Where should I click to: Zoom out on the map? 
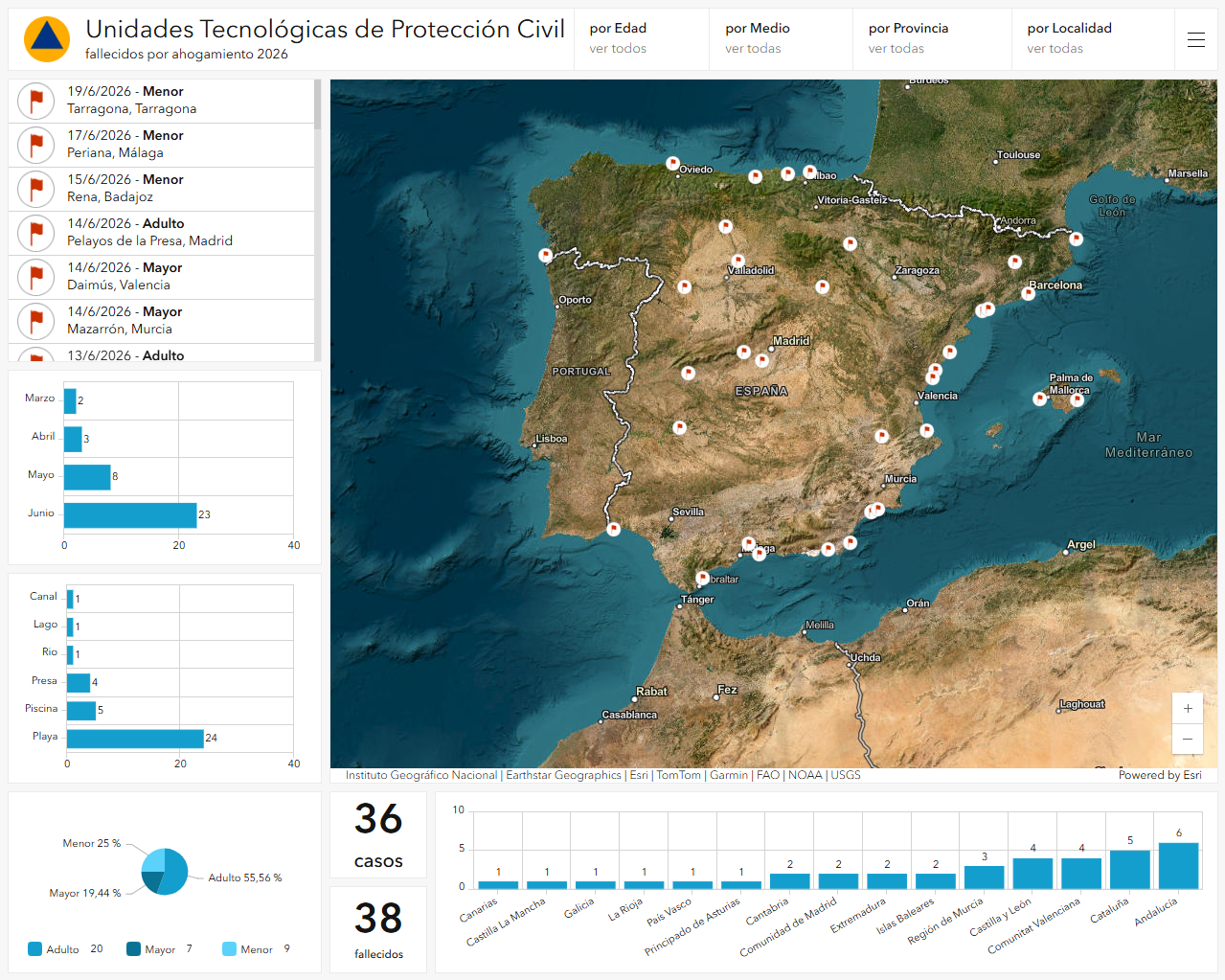(x=1188, y=739)
